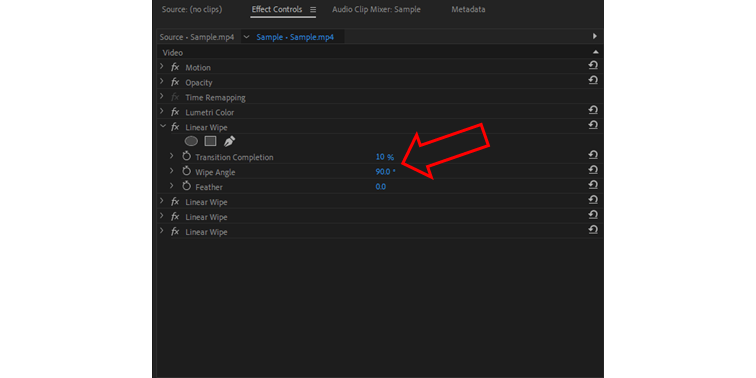
Task: Reset the Wipe Angle parameter
Action: pyautogui.click(x=593, y=170)
